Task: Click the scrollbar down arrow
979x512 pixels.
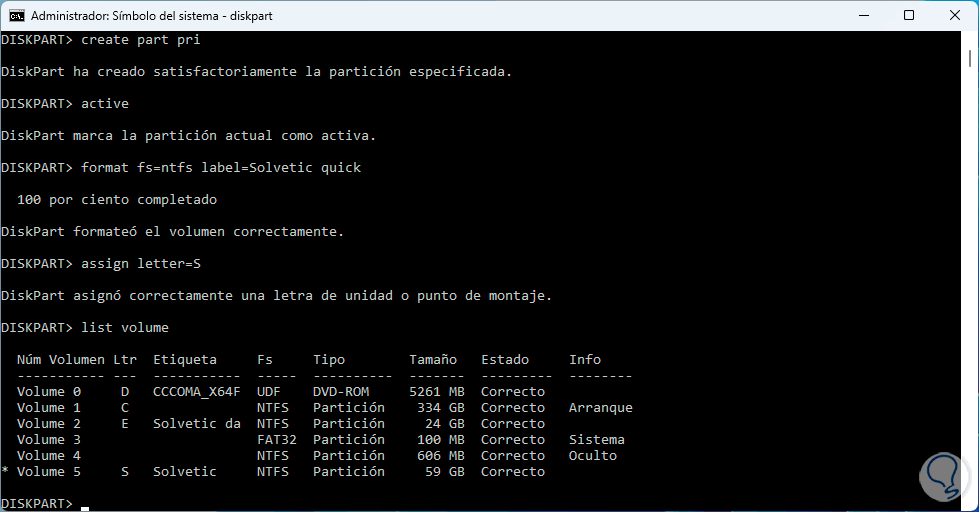Action: [x=970, y=503]
